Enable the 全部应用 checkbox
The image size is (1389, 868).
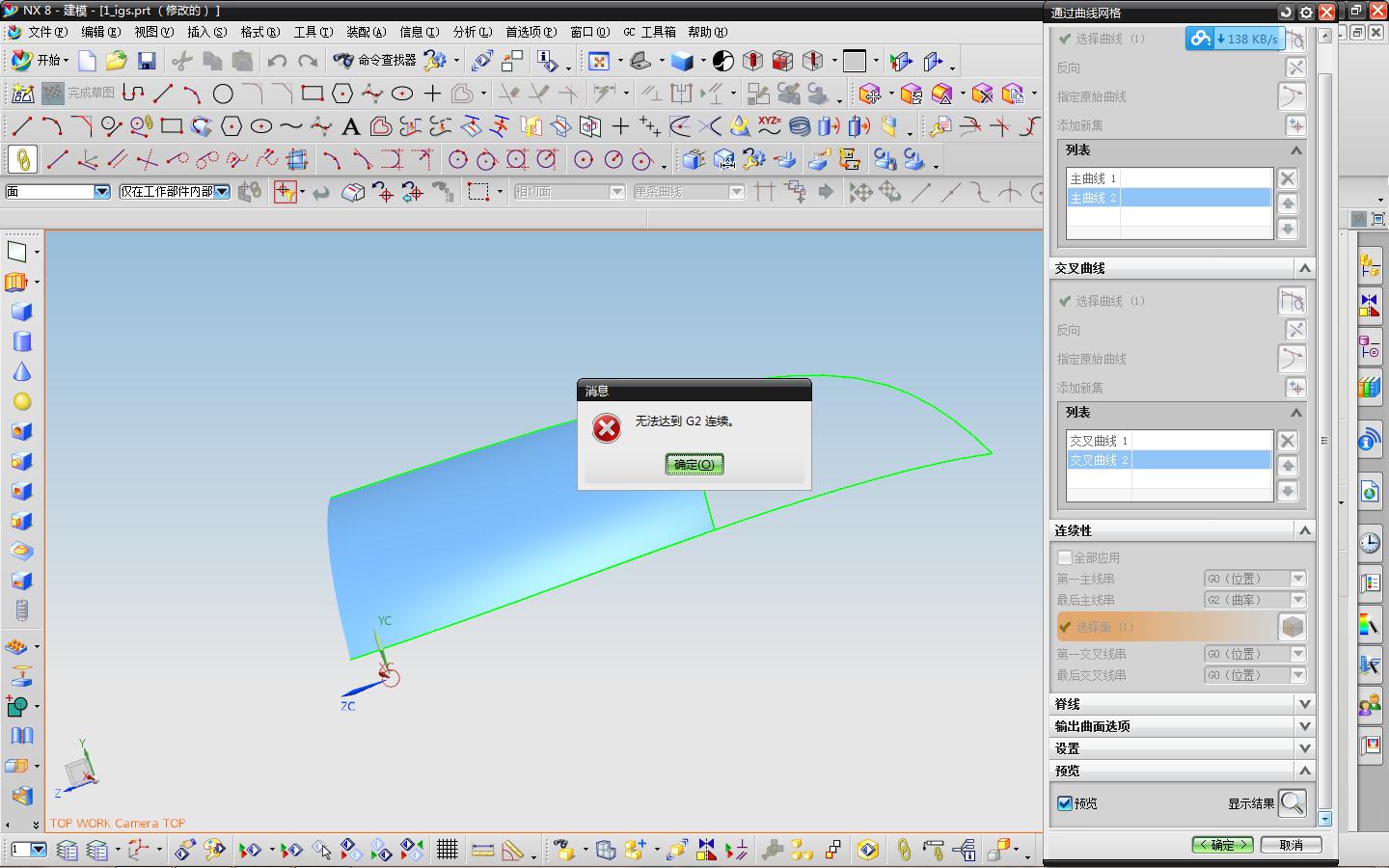point(1065,557)
